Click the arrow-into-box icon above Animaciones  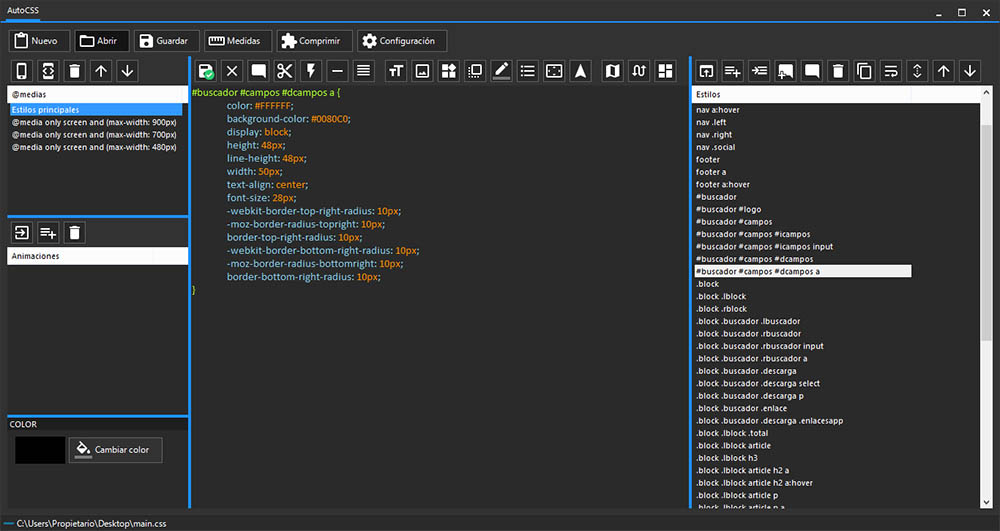[x=22, y=233]
